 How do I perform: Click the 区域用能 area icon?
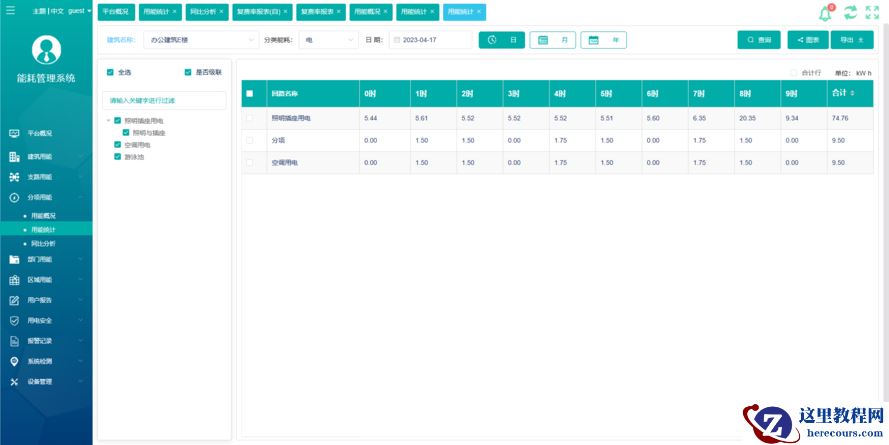(x=15, y=279)
